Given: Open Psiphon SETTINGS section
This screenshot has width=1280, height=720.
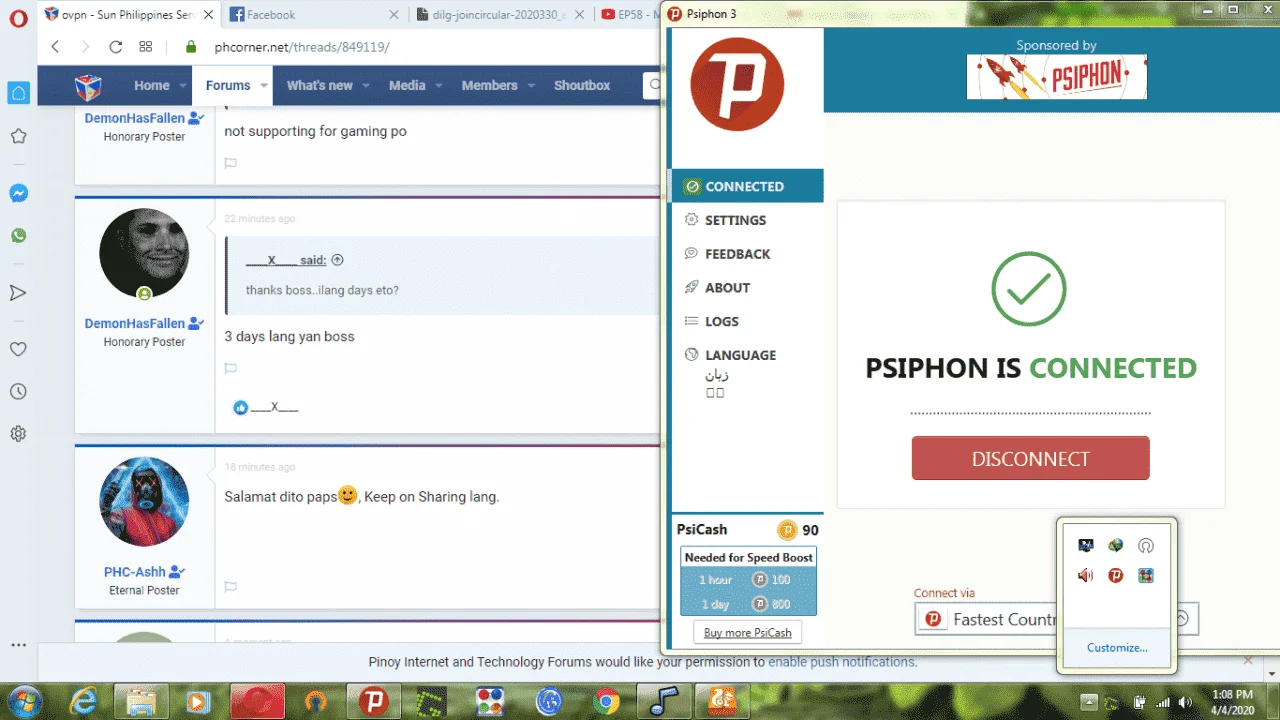Looking at the screenshot, I should coord(735,220).
